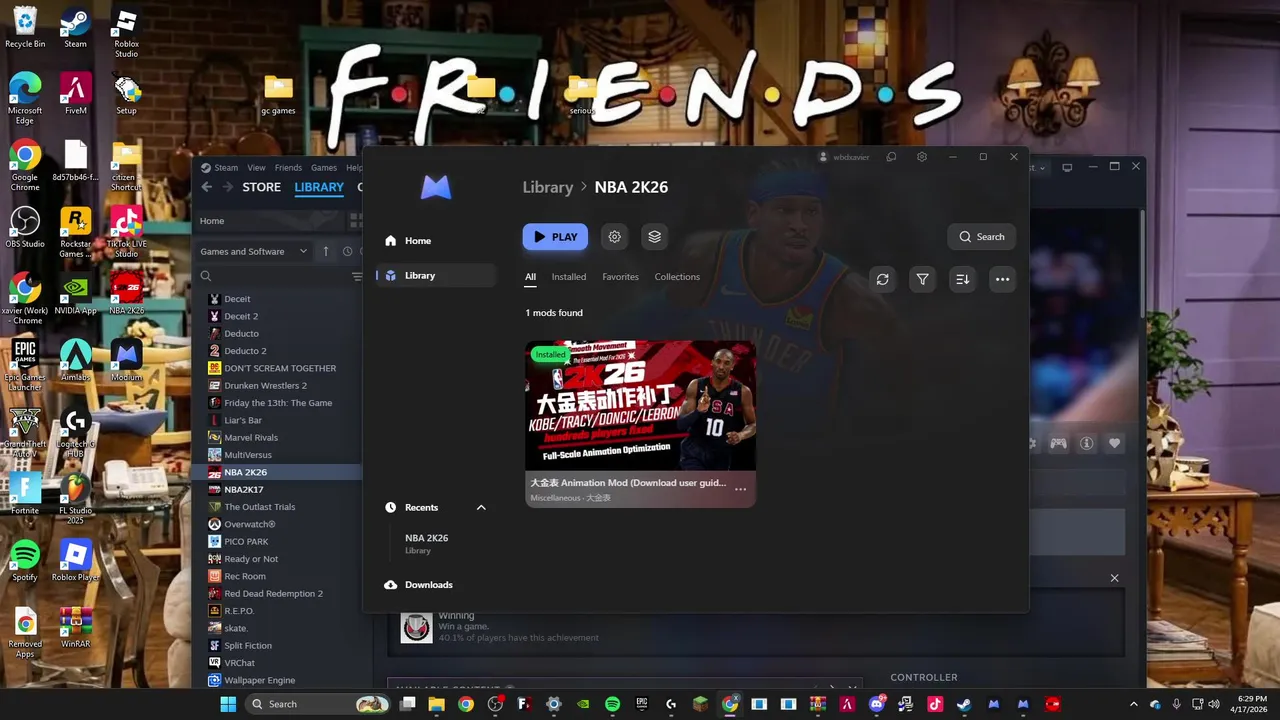Click the Search button in Modrinth
The image size is (1280, 720).
coord(981,237)
